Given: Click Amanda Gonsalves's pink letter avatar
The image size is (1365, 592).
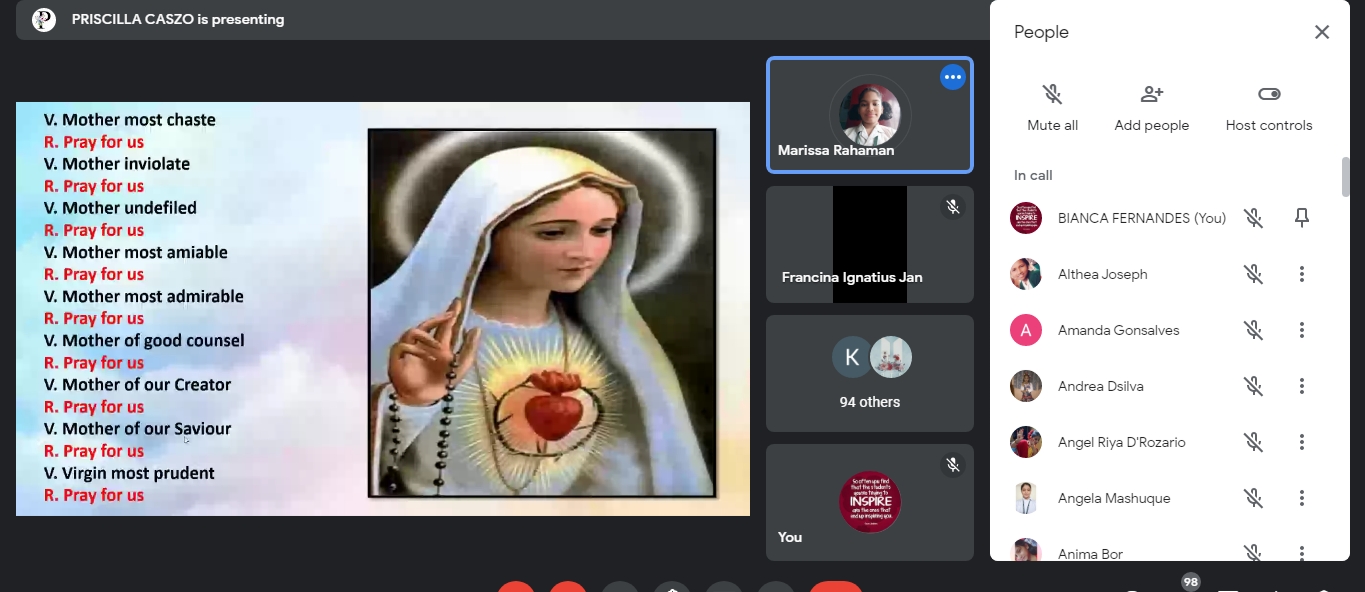Looking at the screenshot, I should (x=1026, y=330).
